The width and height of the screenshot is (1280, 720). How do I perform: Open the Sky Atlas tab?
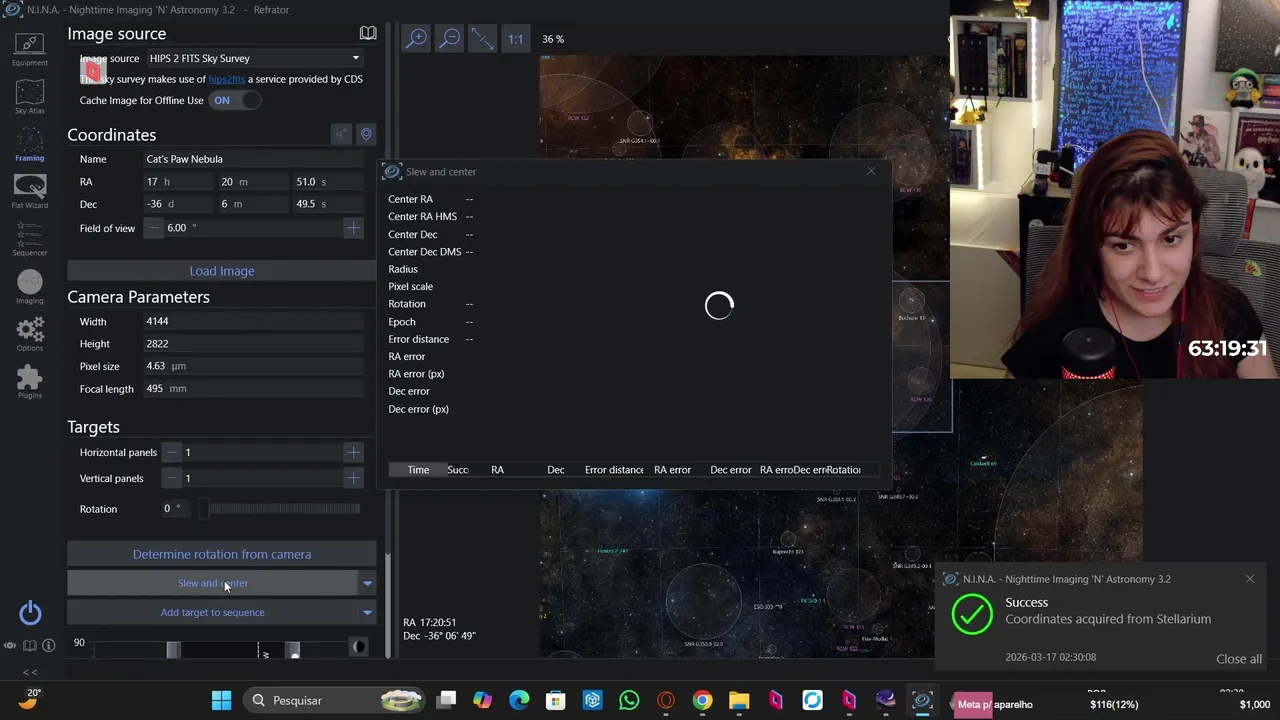coord(29,97)
